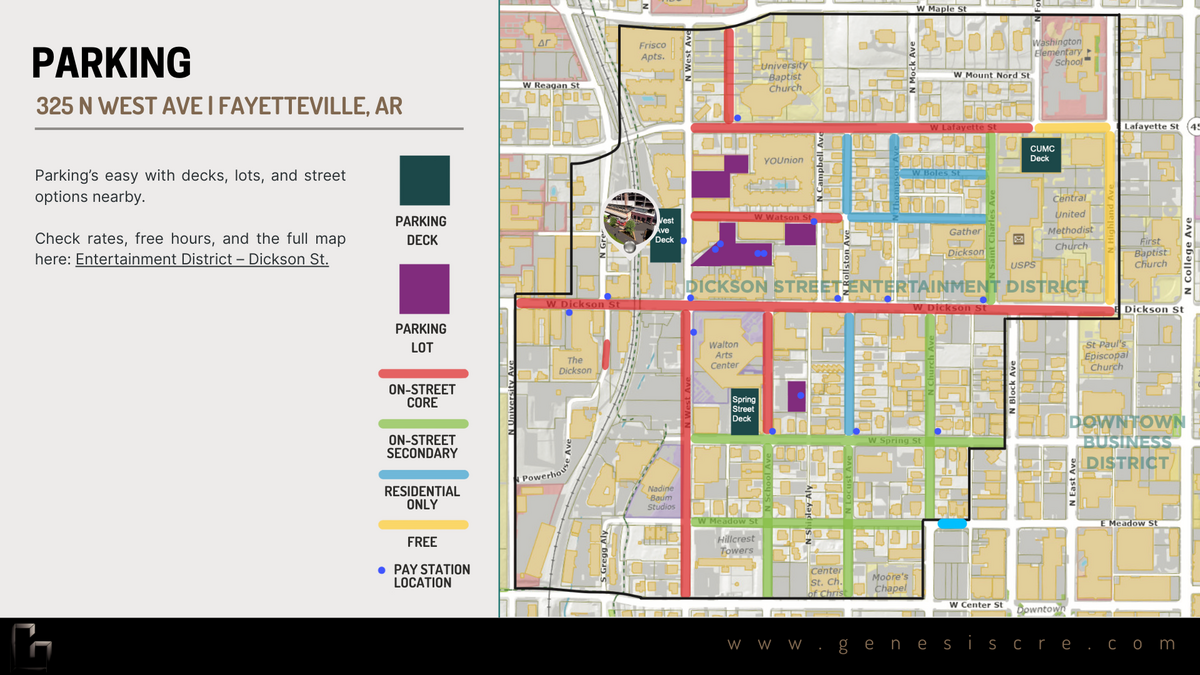Click the circular property photo marker
This screenshot has height=675, width=1200.
pyautogui.click(x=630, y=221)
